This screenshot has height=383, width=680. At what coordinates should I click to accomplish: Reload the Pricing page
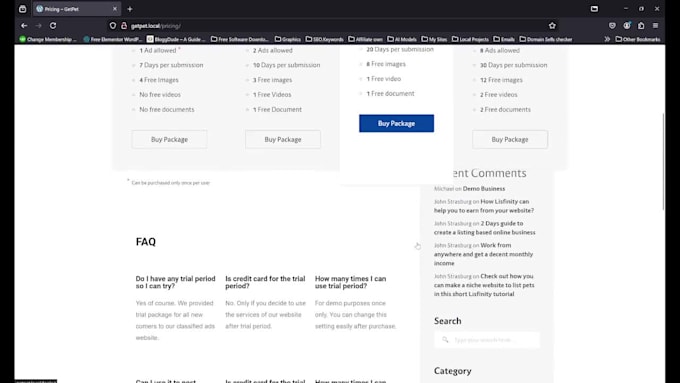(x=53, y=26)
